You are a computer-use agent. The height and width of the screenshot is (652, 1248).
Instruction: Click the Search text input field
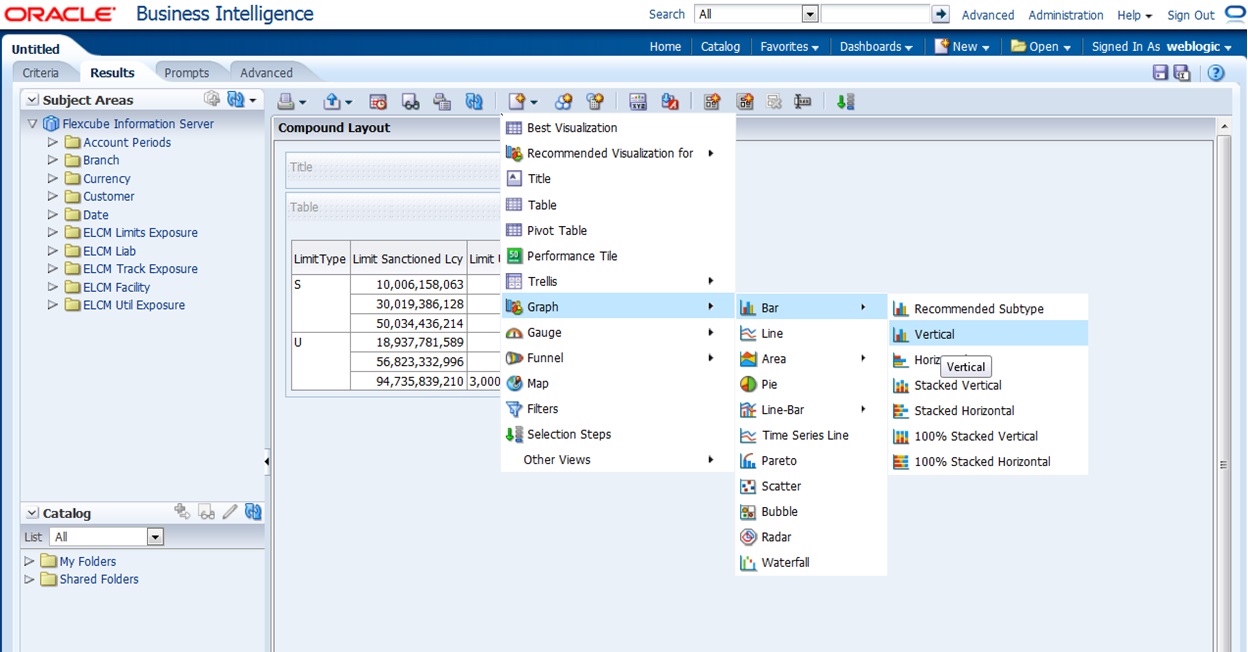coord(875,14)
